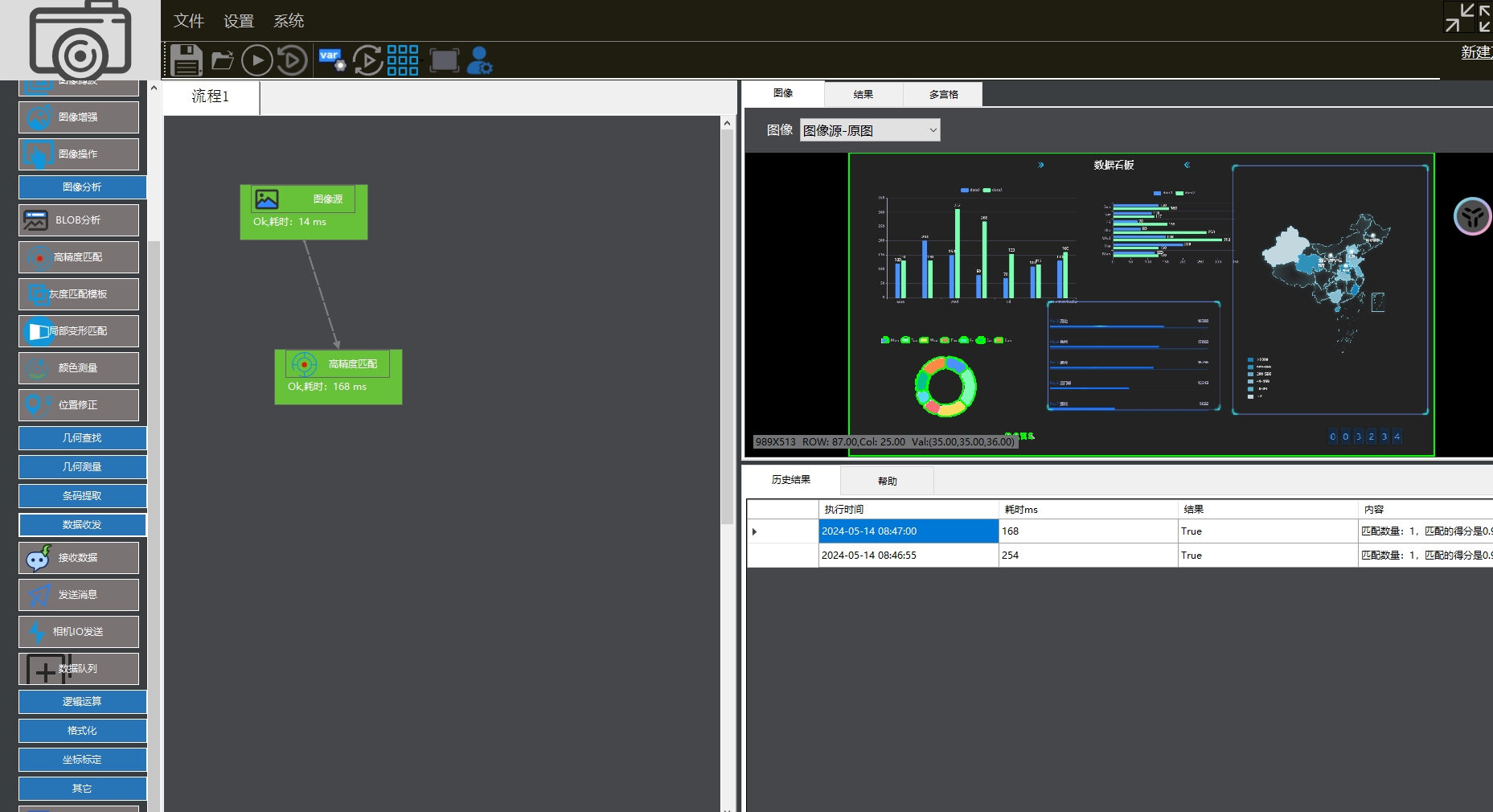The width and height of the screenshot is (1493, 812).
Task: Open user account settings icon
Action: (478, 59)
